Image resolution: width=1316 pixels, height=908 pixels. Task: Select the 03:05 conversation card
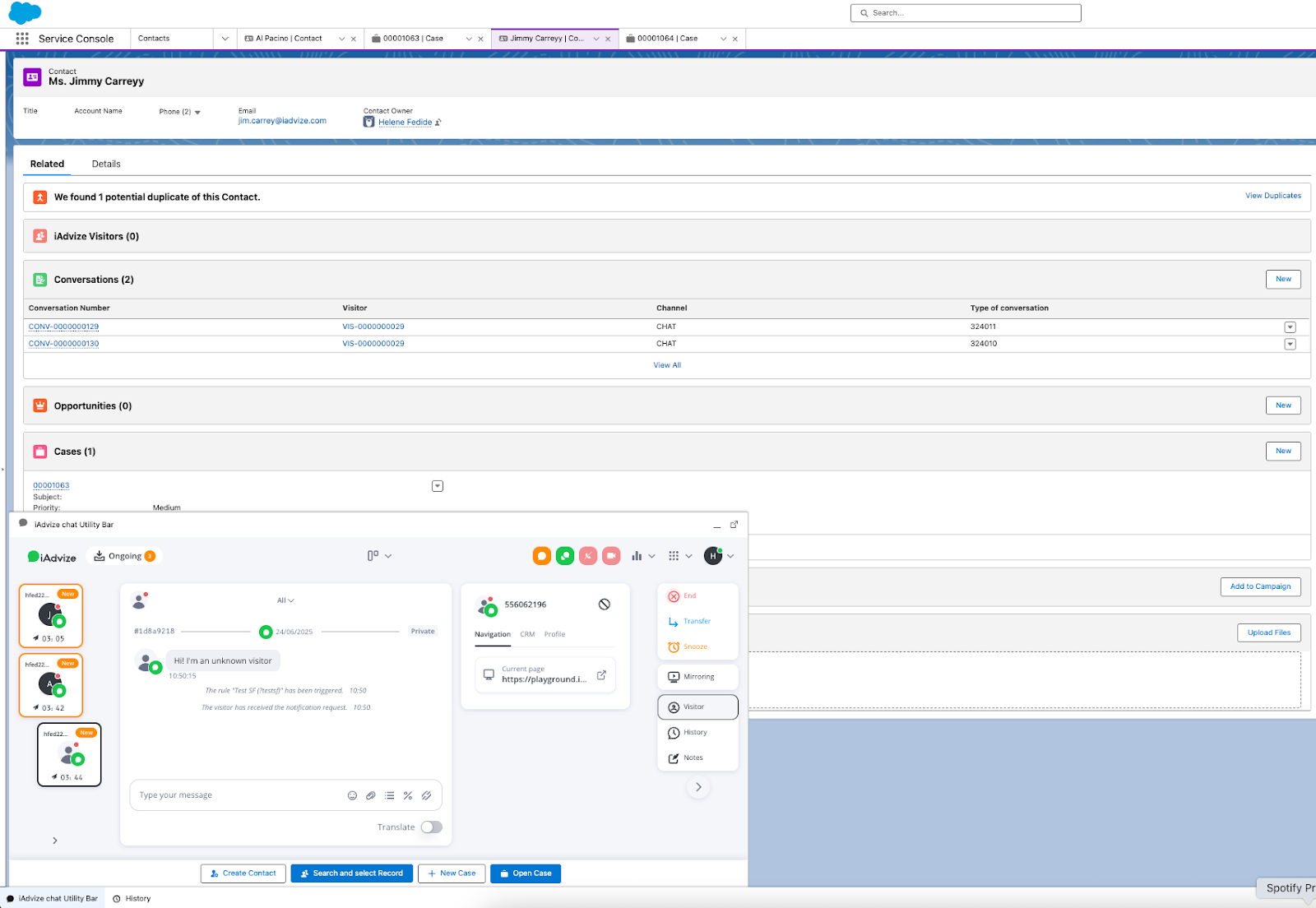click(51, 616)
